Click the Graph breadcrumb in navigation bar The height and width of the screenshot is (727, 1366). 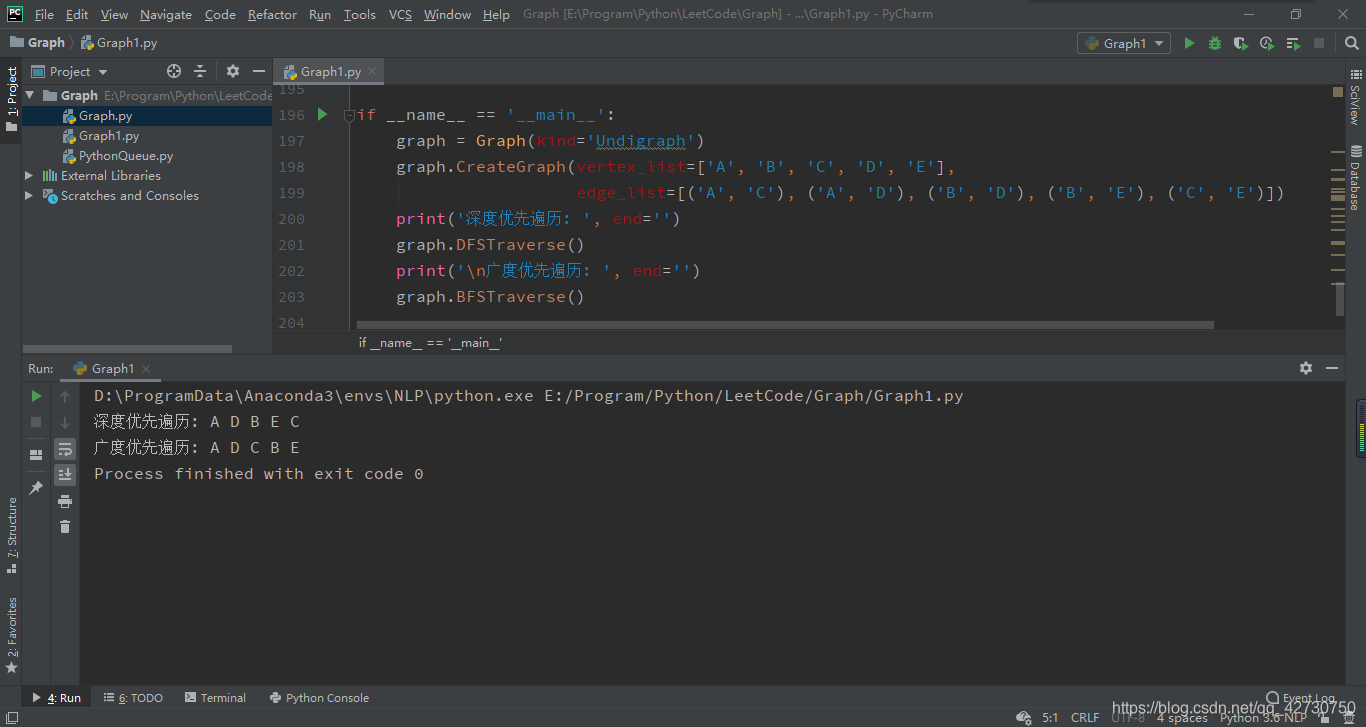[37, 43]
